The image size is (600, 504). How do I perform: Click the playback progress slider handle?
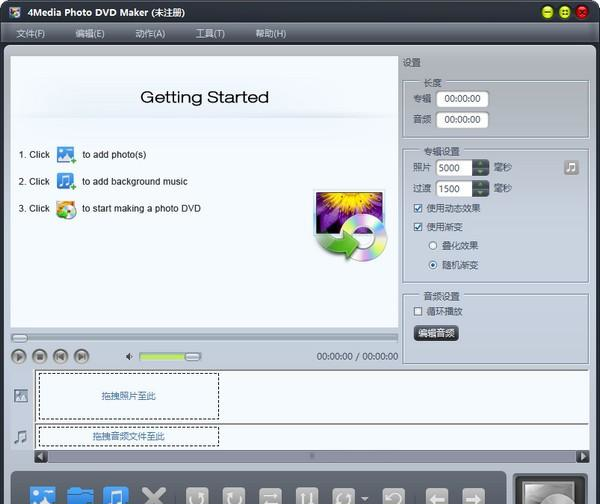[20, 338]
